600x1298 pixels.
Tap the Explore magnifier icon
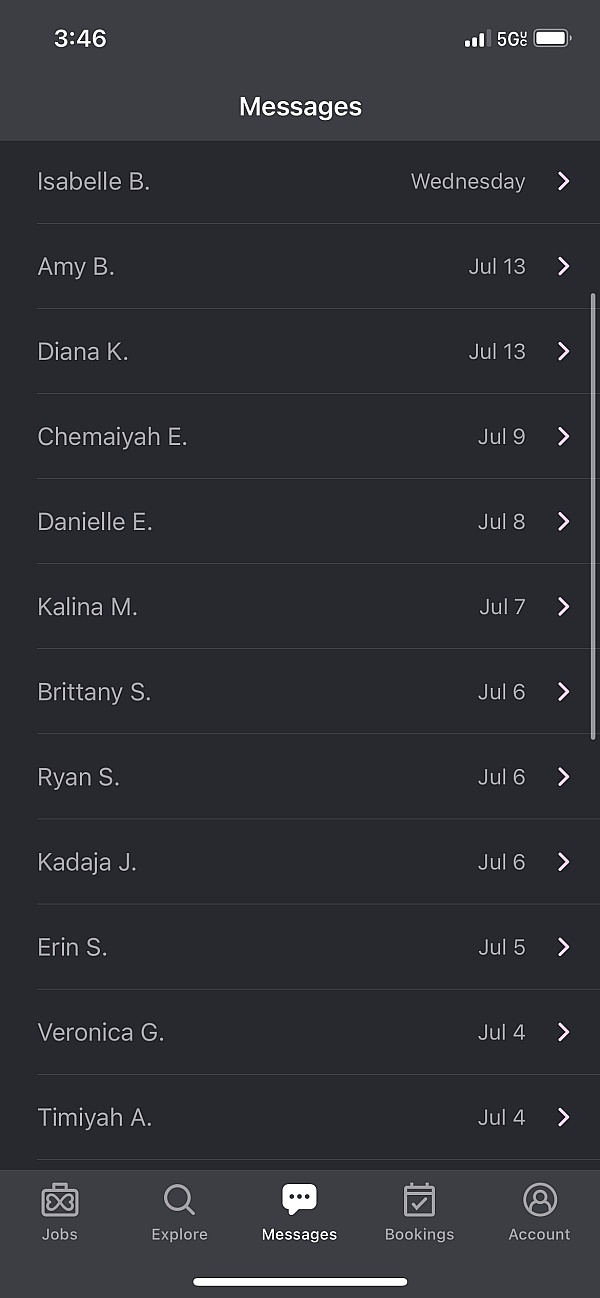[x=180, y=1200]
